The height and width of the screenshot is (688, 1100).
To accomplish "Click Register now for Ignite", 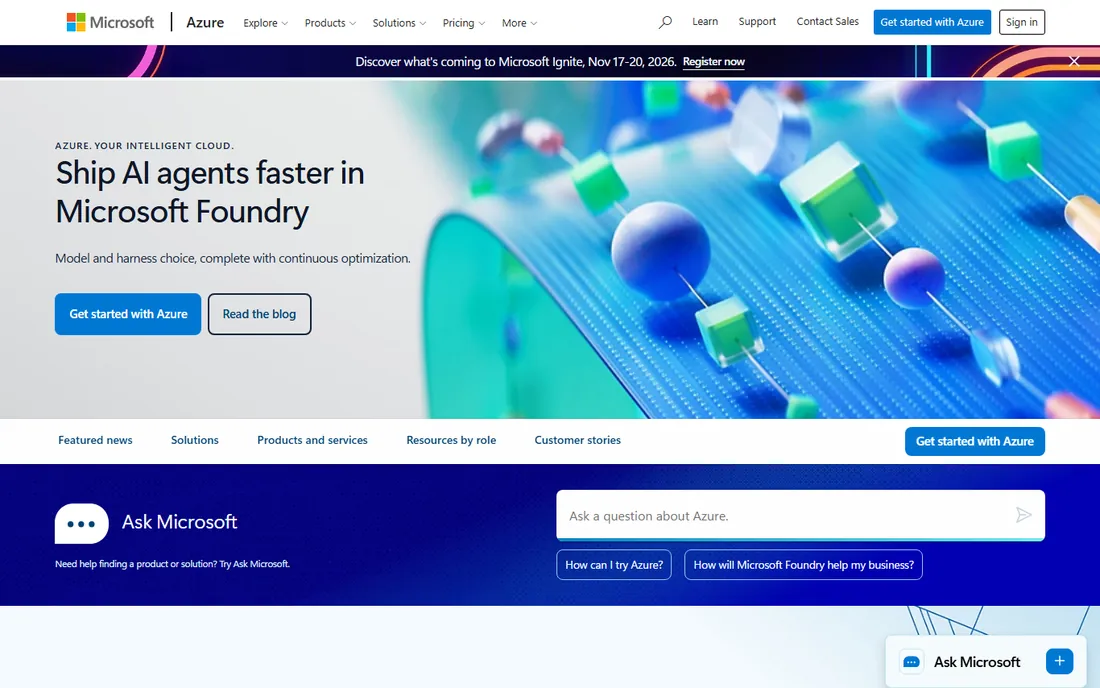I will 713,62.
